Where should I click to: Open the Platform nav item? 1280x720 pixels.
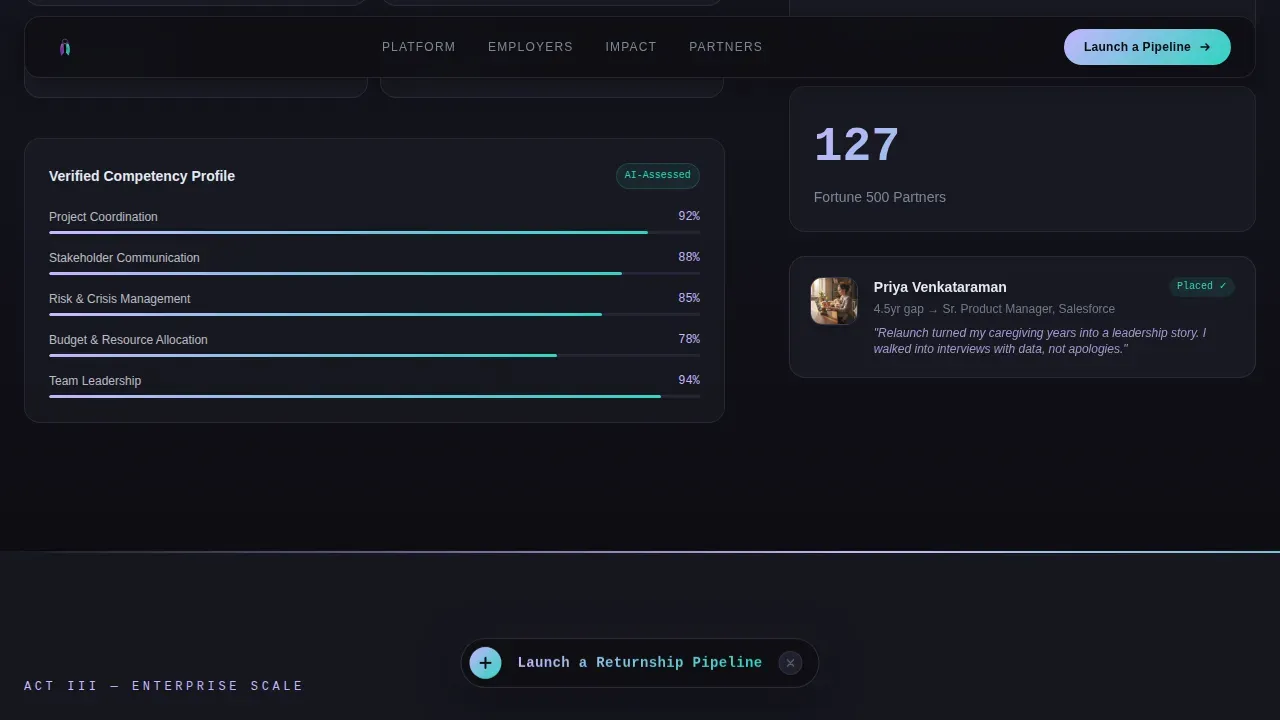pos(418,47)
